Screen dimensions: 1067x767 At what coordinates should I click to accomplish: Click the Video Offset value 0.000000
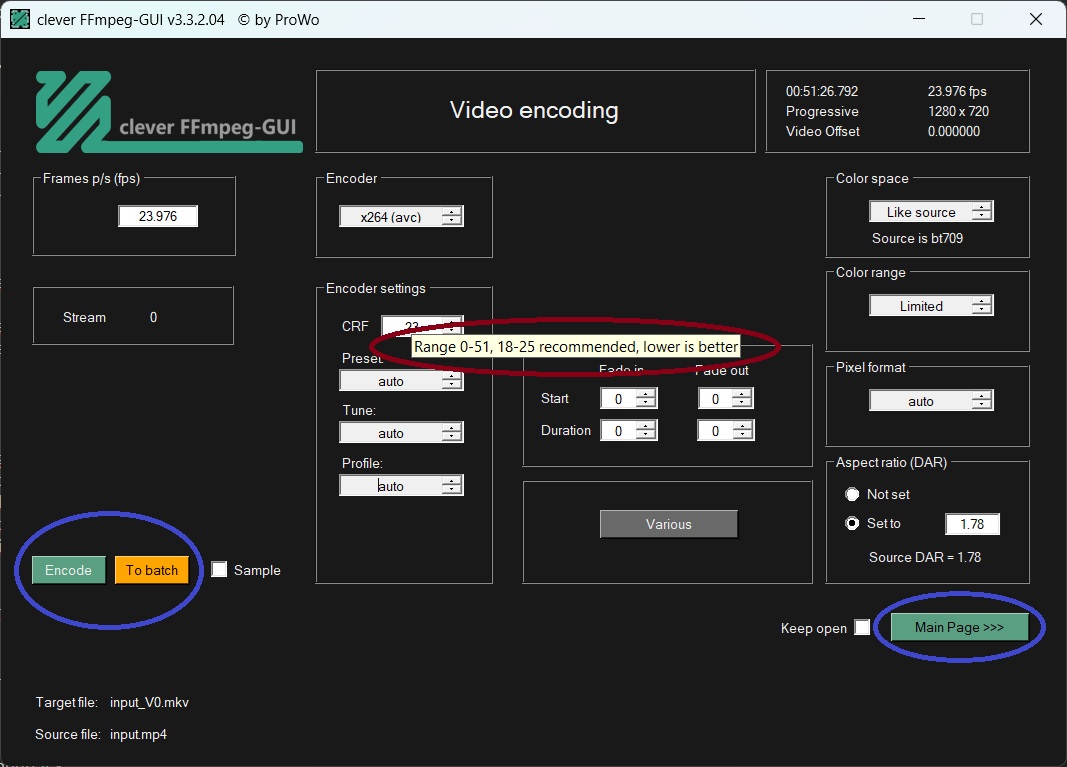pyautogui.click(x=953, y=131)
